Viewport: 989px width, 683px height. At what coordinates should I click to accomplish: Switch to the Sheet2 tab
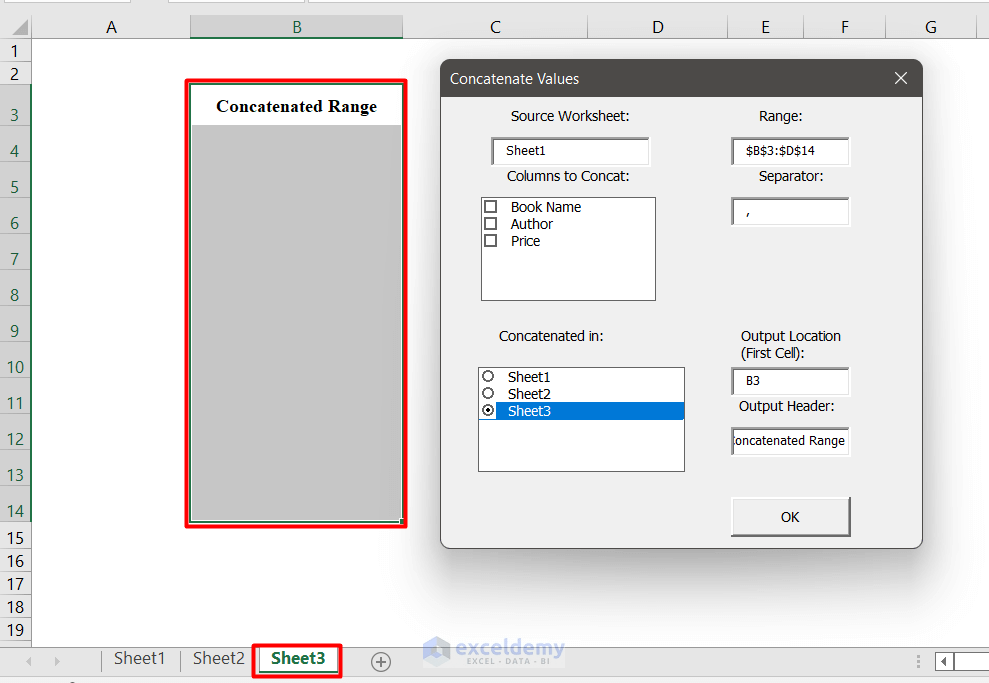217,658
